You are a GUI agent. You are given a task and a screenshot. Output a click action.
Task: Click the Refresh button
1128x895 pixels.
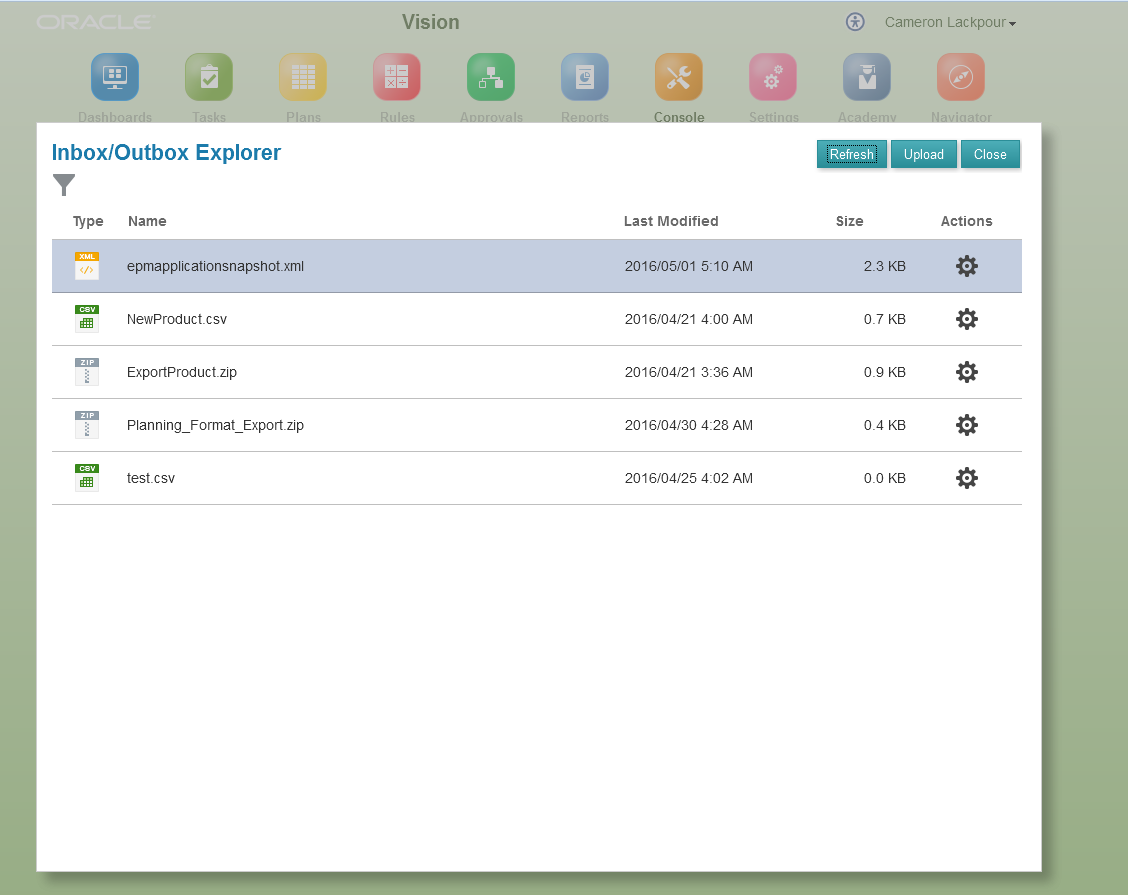852,154
